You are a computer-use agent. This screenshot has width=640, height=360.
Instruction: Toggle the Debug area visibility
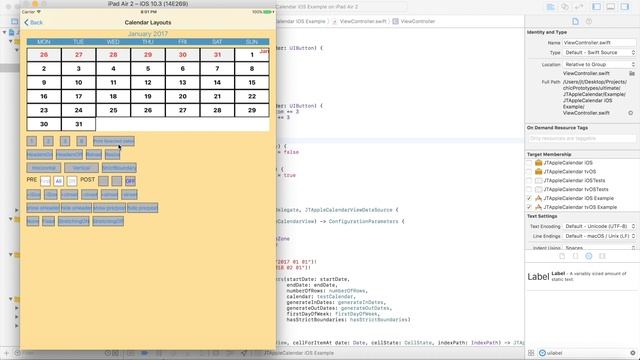(611, 7)
